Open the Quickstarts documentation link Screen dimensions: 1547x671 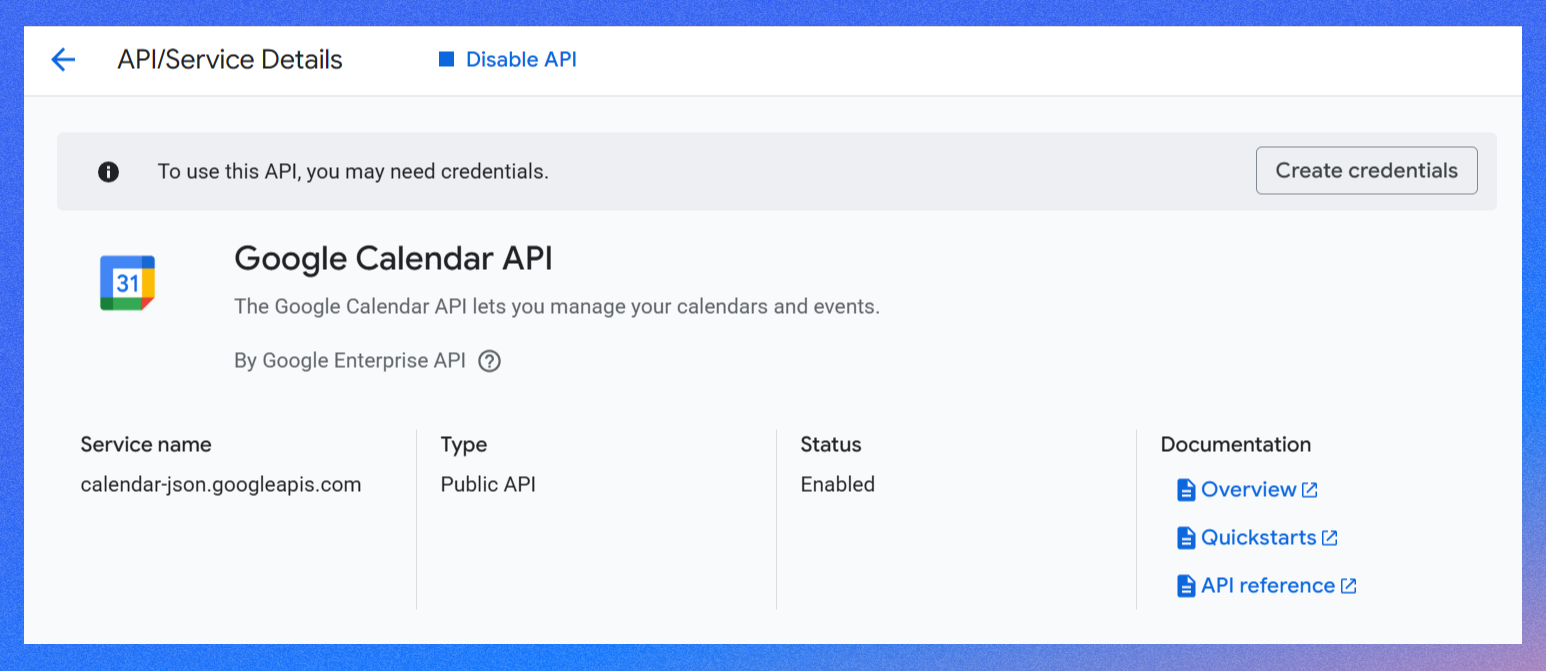1258,538
